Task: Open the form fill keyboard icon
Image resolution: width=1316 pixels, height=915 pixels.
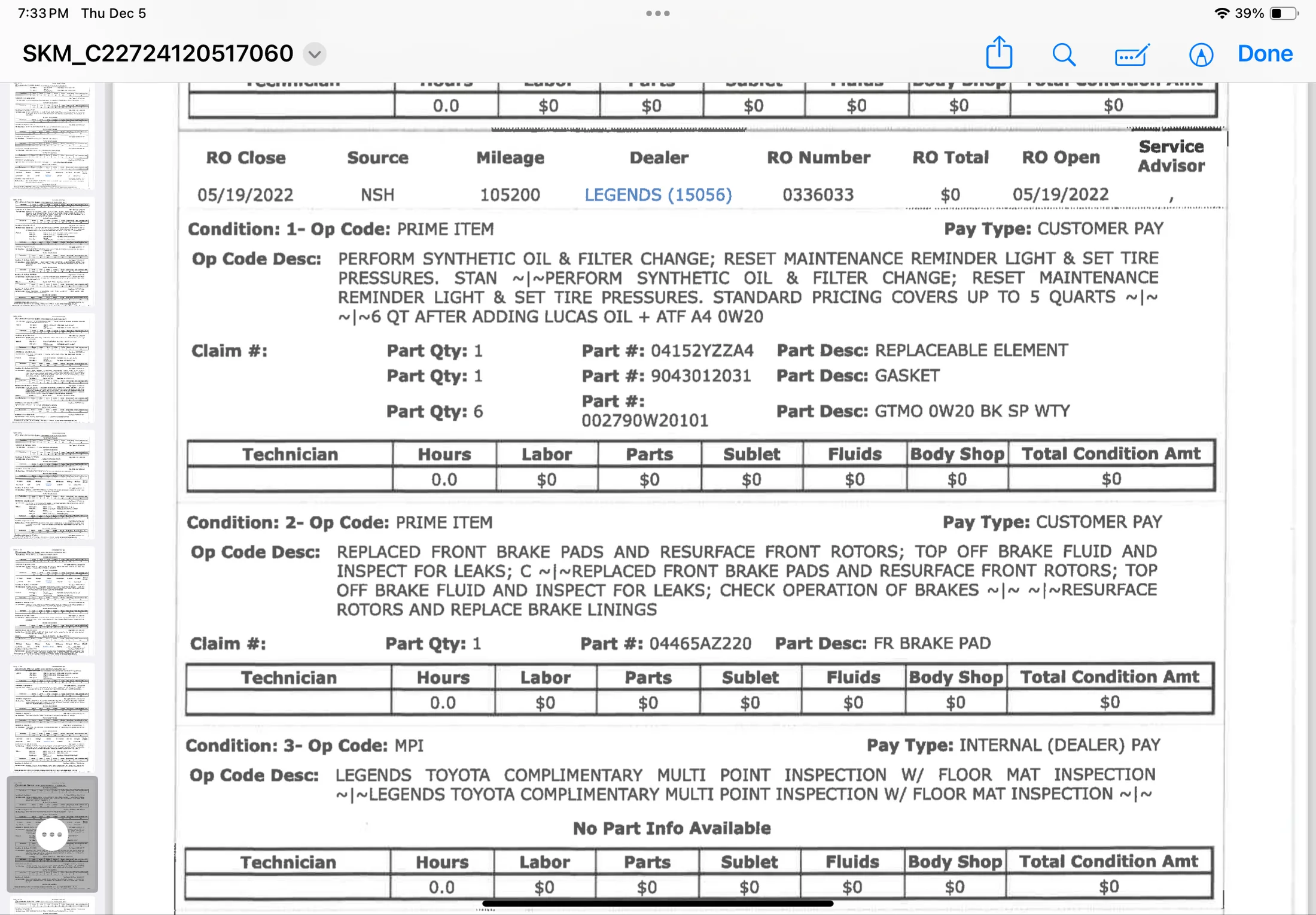Action: click(x=1132, y=55)
